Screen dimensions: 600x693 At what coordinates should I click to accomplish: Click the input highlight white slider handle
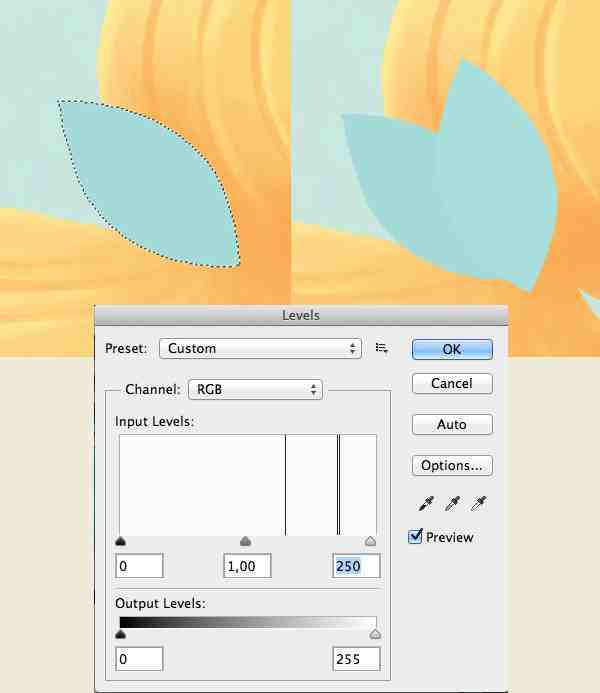(x=371, y=541)
